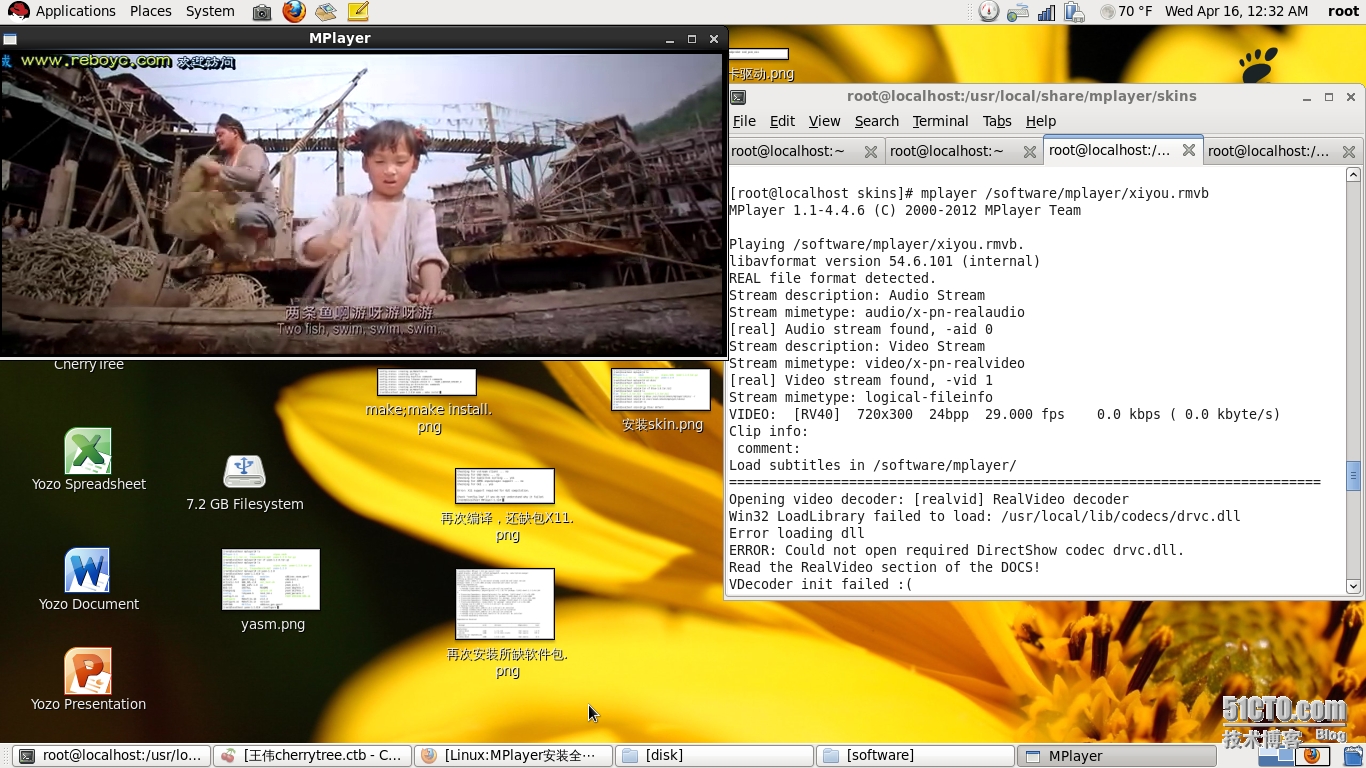Open the calendar from the date and time
The width and height of the screenshot is (1366, 768).
[1236, 11]
